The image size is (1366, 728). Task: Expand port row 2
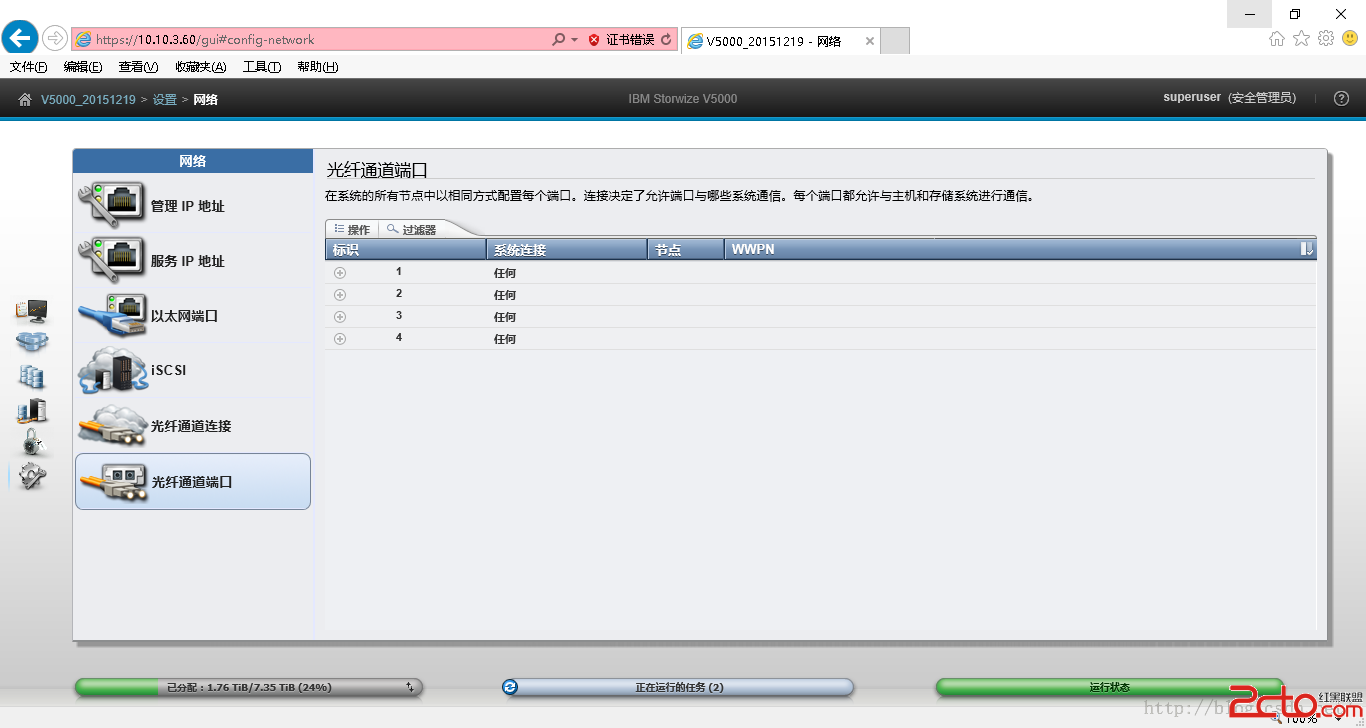340,294
